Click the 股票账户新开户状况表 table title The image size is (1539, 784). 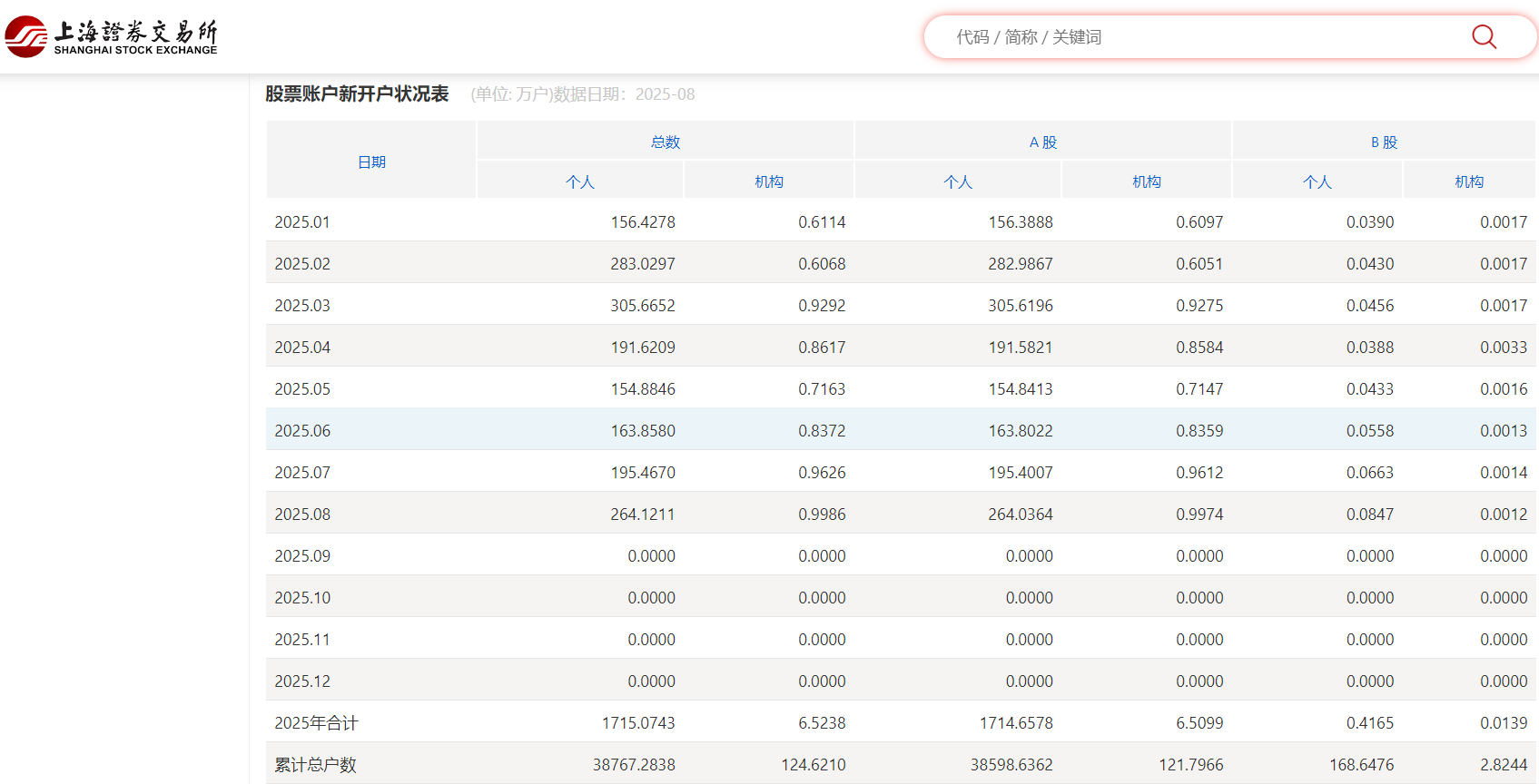pyautogui.click(x=357, y=94)
